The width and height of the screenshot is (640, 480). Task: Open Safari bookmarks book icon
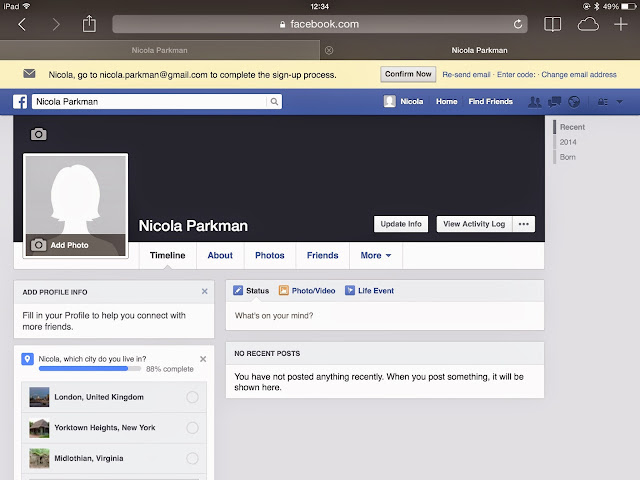tap(552, 24)
